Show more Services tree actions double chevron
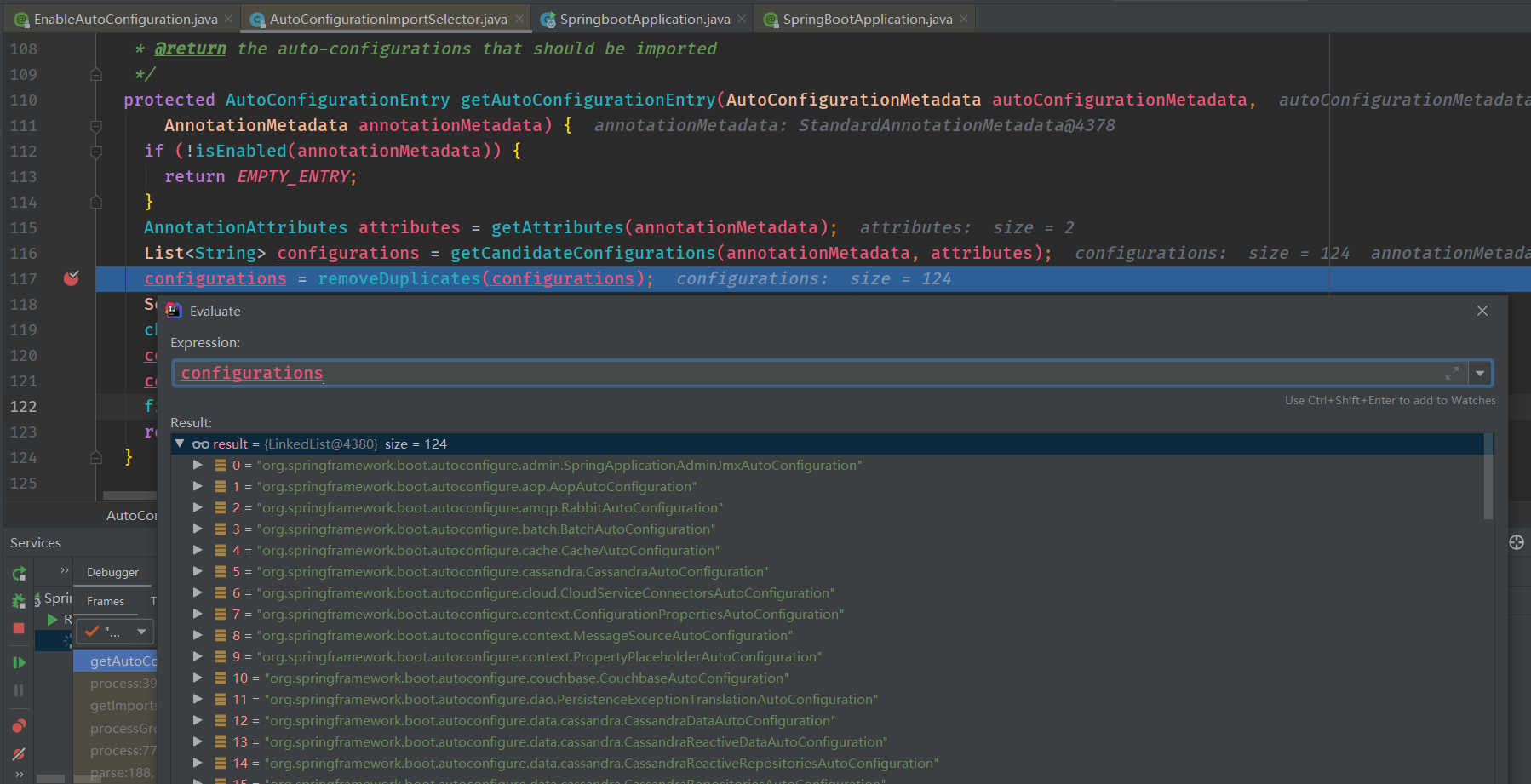Screen dimensions: 1531x784 [65, 570]
